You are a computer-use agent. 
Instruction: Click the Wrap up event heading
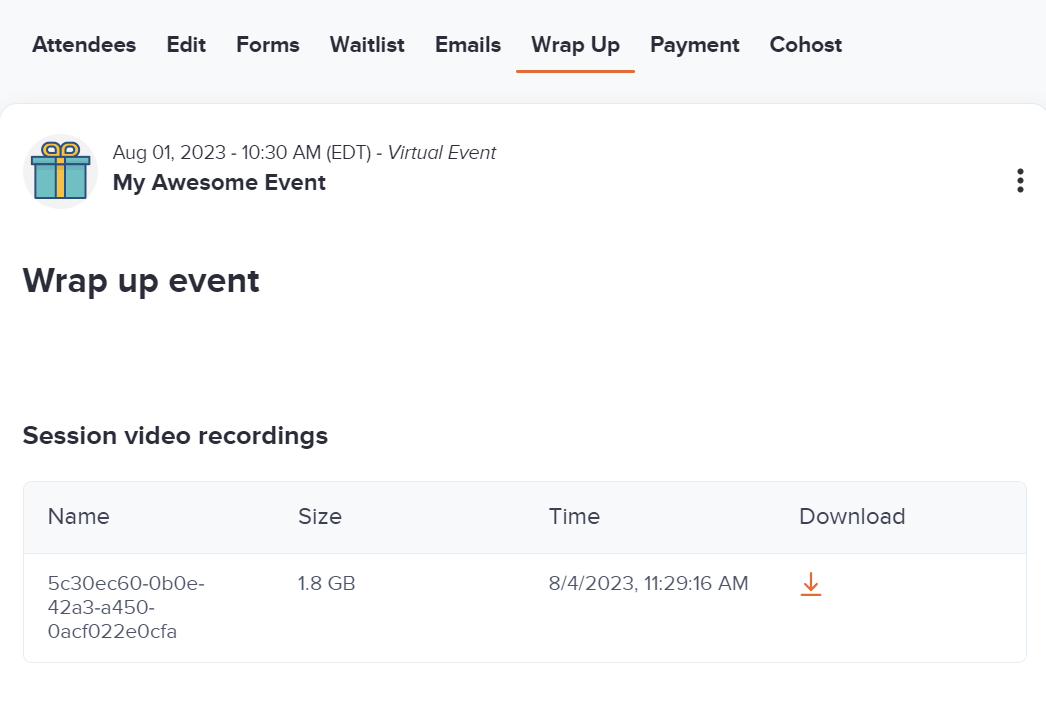pos(140,281)
